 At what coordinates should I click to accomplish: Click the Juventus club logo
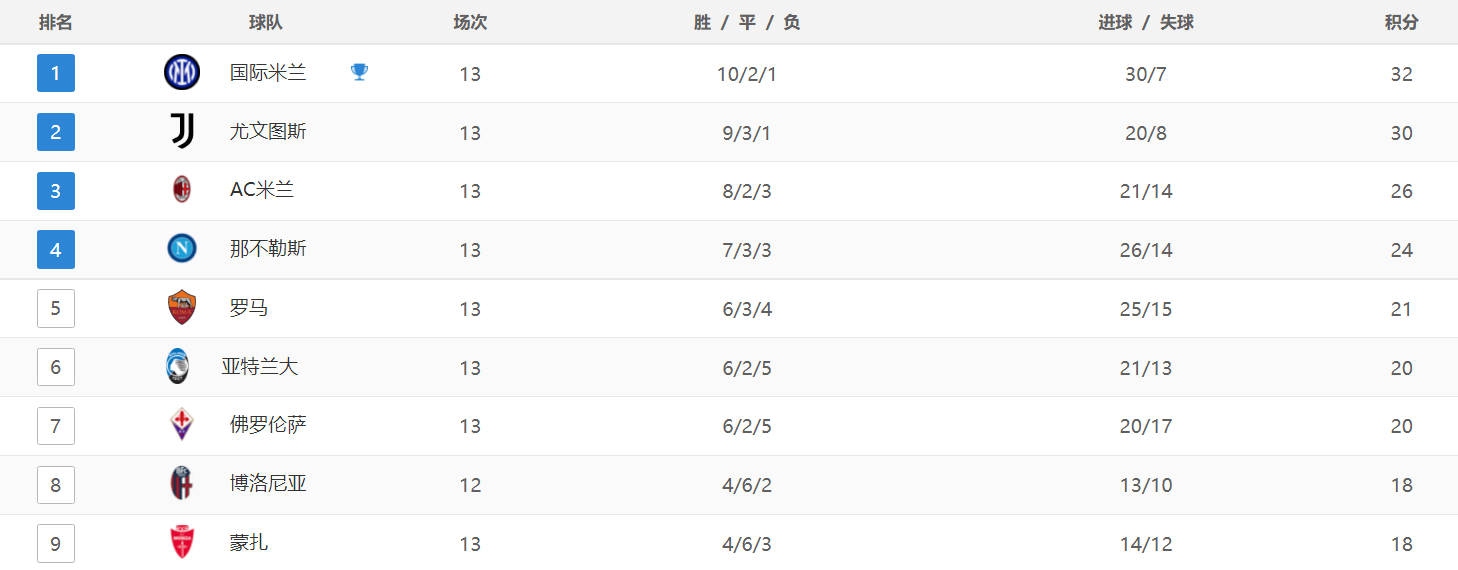182,131
